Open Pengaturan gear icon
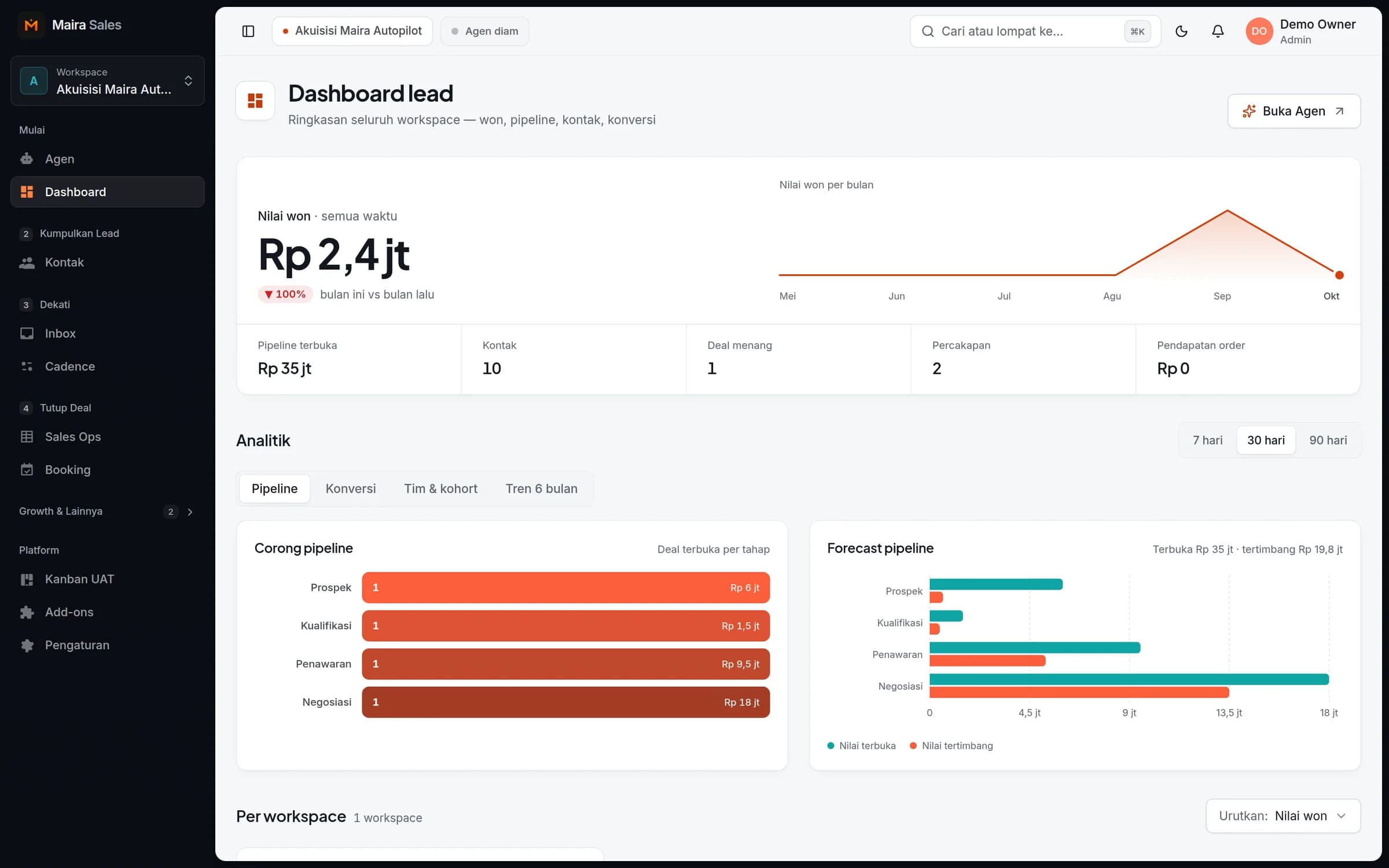 [27, 645]
